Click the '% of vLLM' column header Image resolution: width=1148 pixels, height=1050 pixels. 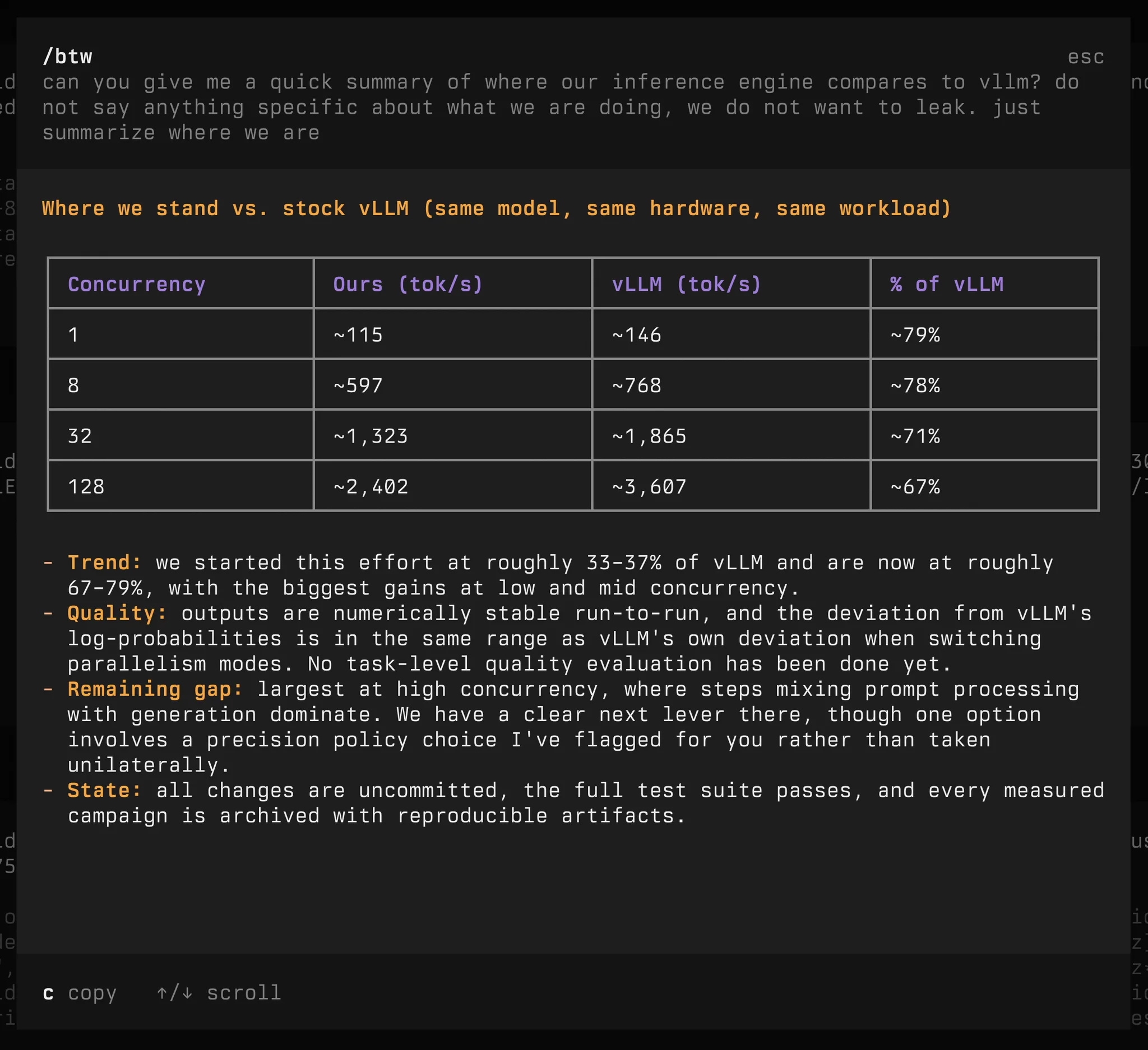point(946,284)
